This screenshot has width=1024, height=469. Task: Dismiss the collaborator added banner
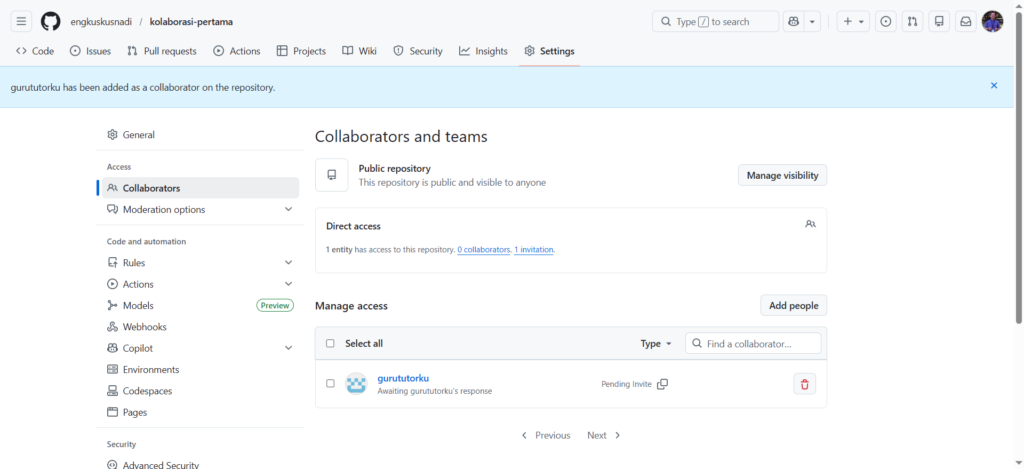[x=993, y=86]
